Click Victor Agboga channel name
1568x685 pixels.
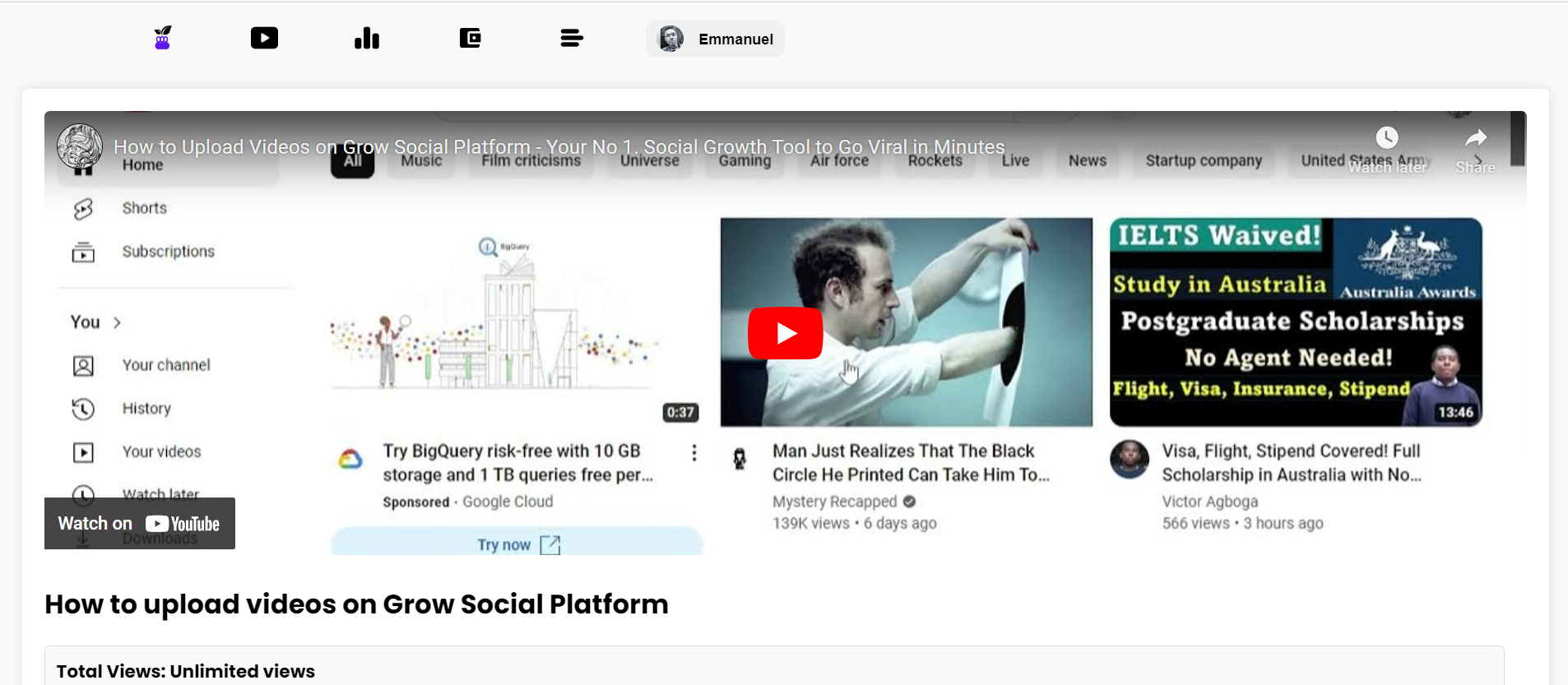pos(1210,502)
